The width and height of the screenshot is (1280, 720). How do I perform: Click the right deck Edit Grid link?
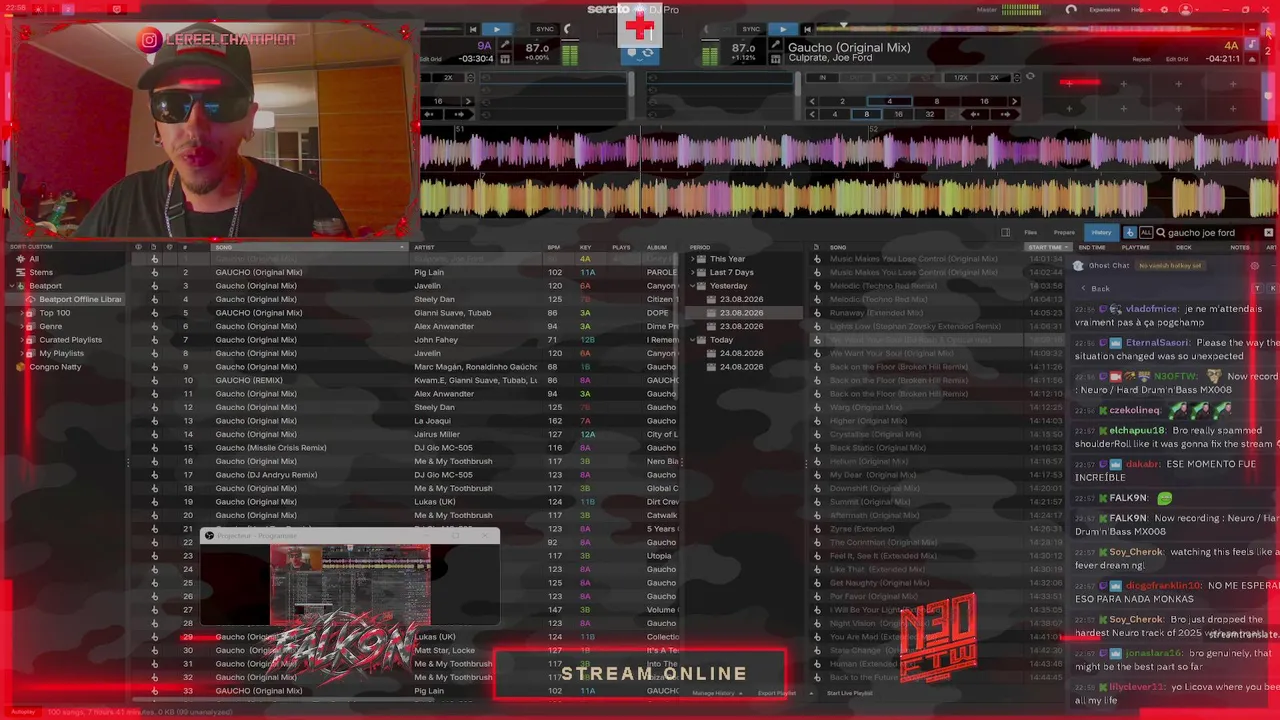[1177, 59]
